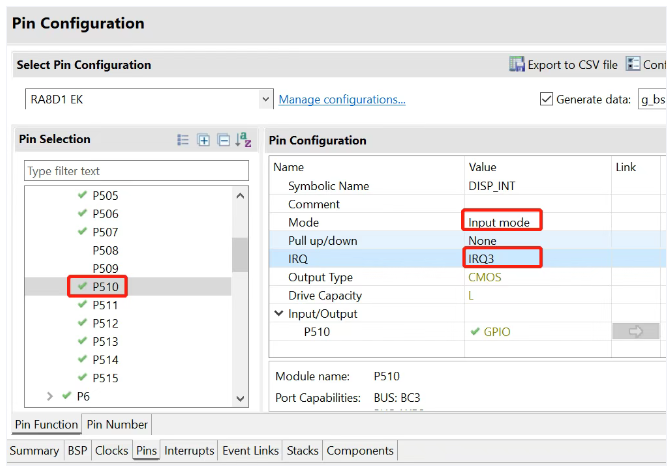670x473 pixels.
Task: Click the sort alphabetically icon in Pin Selection
Action: pos(243,139)
